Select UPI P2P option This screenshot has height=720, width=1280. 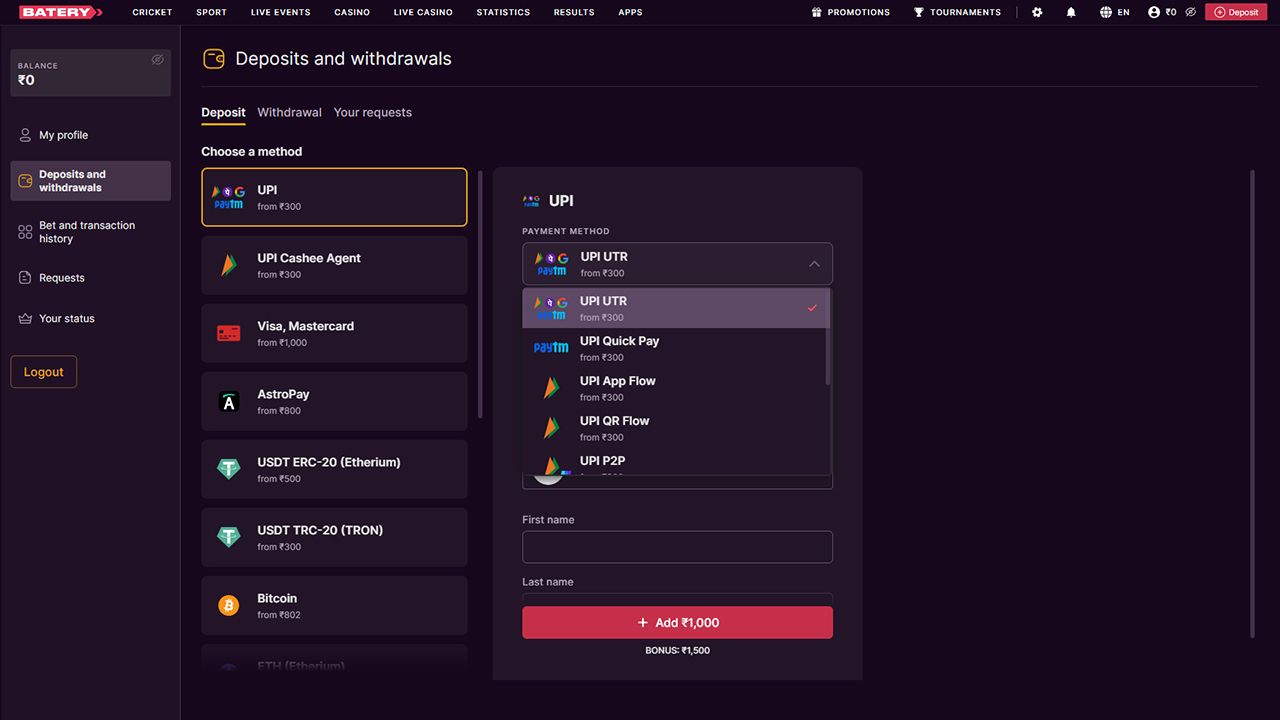(x=675, y=462)
